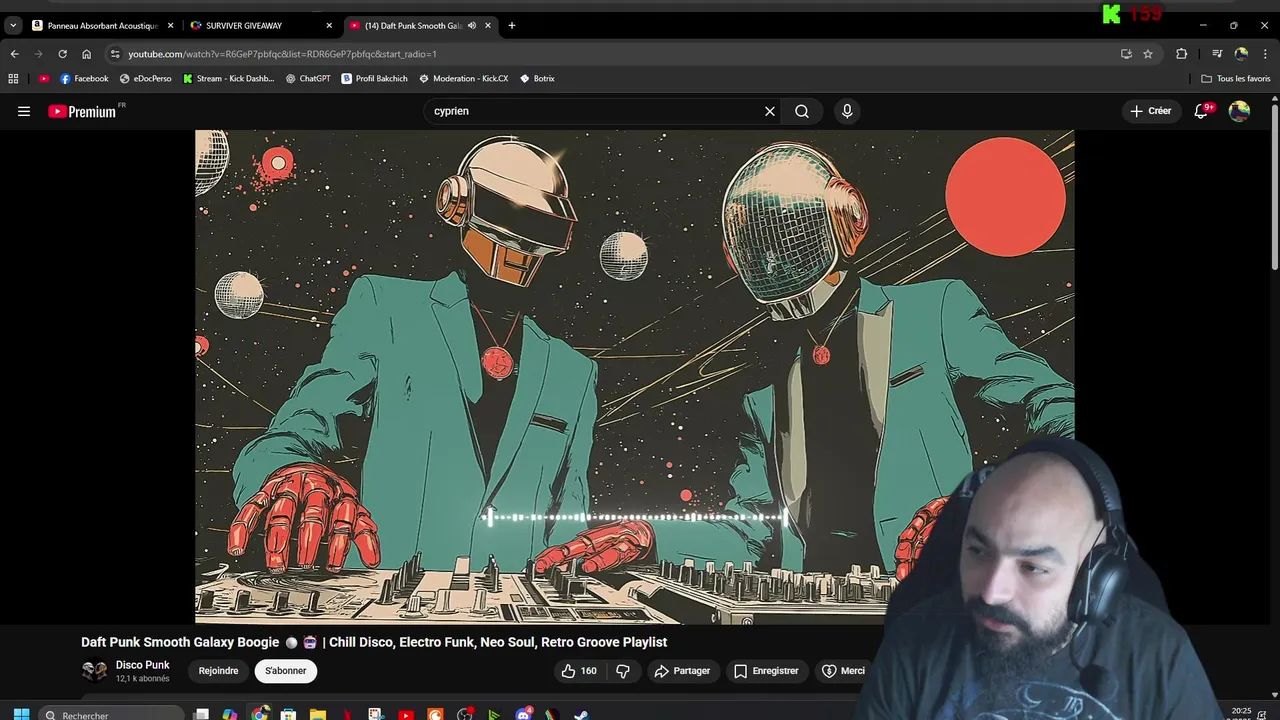Viewport: 1280px width, 720px height.
Task: Click the Windows taskbar Rechercher search box
Action: pos(111,714)
